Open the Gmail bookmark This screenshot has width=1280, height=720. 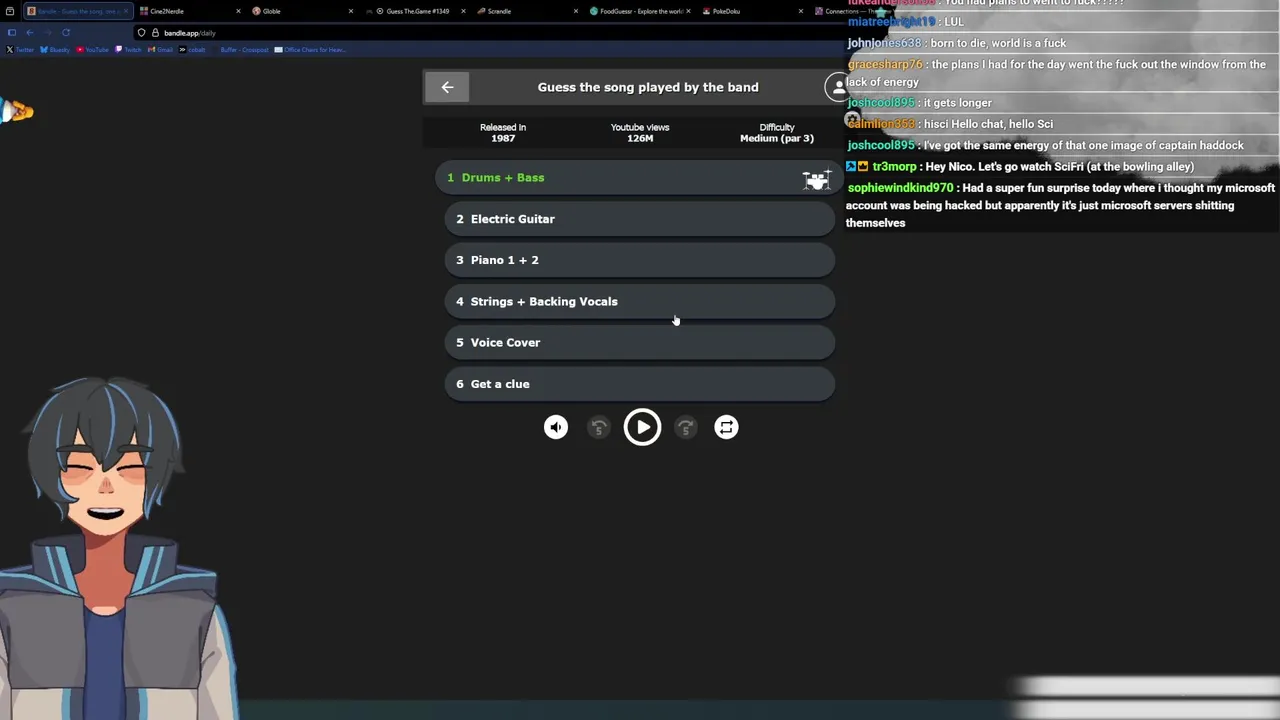pos(161,50)
